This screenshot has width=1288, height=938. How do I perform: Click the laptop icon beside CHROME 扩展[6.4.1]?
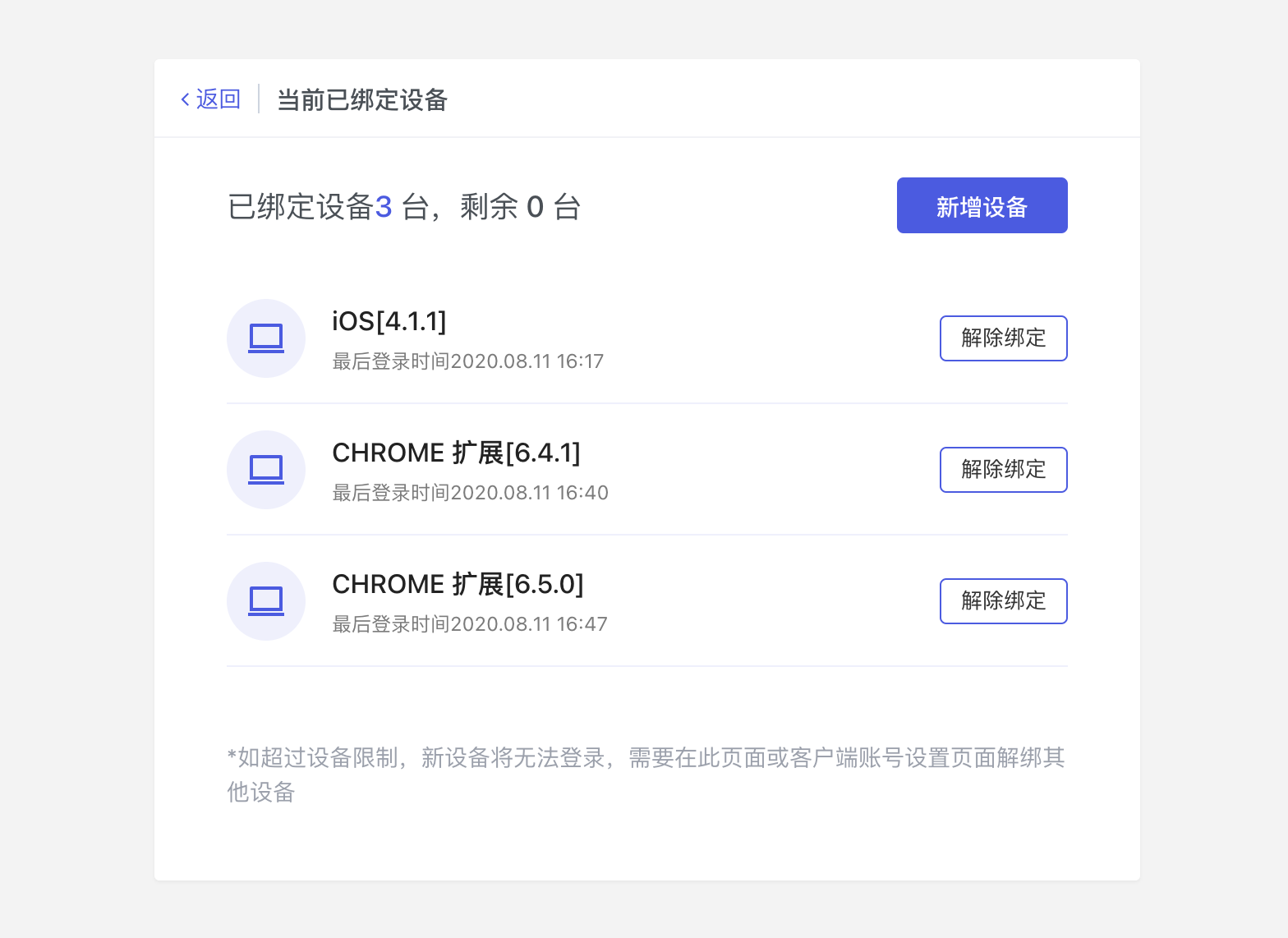click(x=266, y=470)
